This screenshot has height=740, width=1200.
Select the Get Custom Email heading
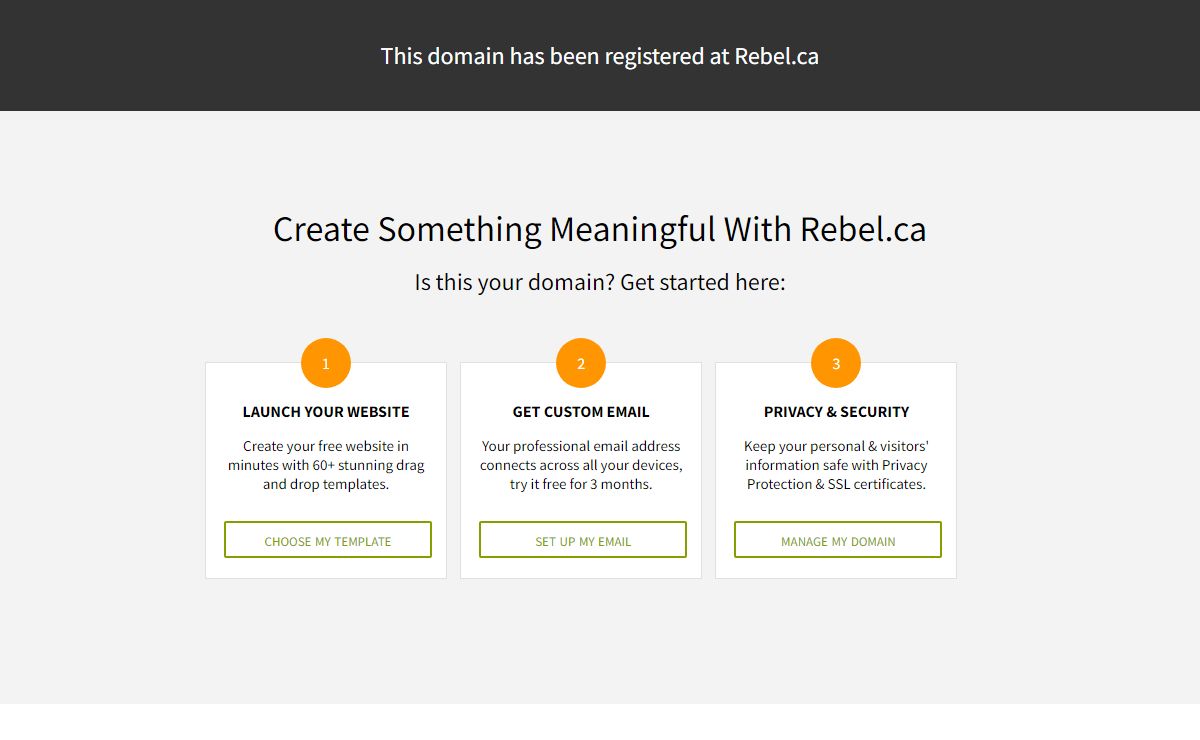(x=581, y=412)
